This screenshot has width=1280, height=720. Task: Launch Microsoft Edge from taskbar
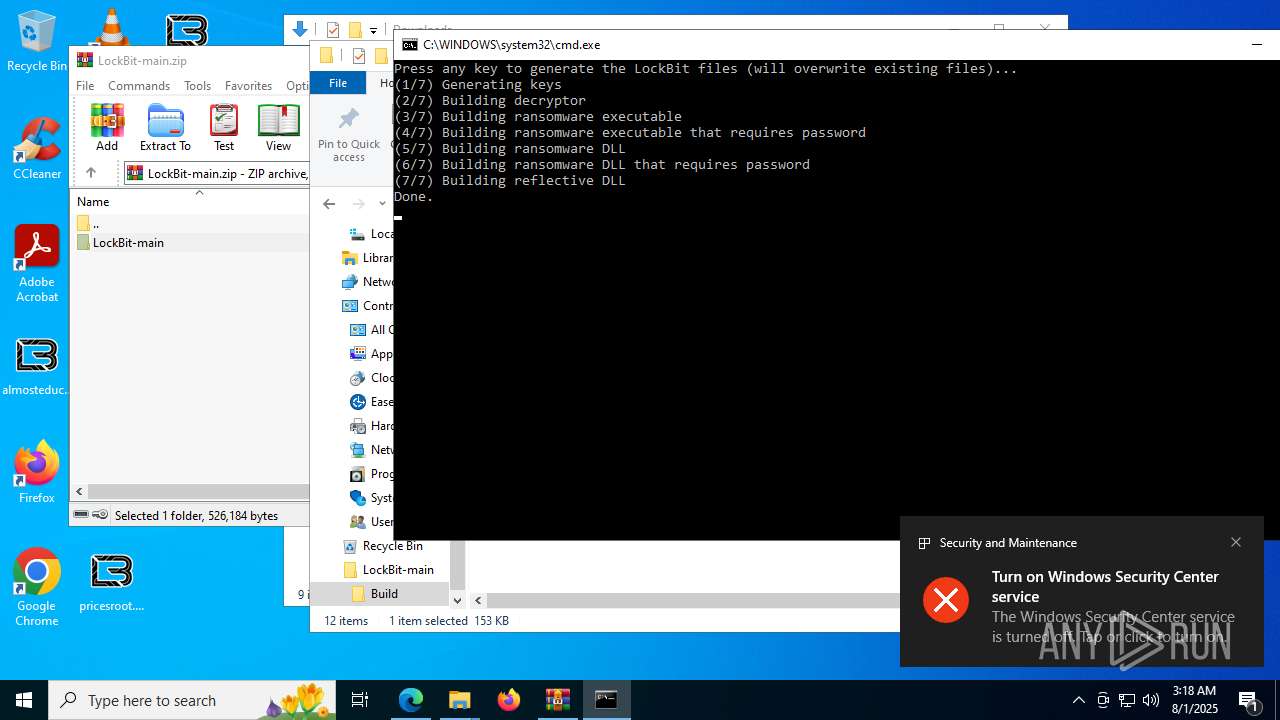pos(411,700)
